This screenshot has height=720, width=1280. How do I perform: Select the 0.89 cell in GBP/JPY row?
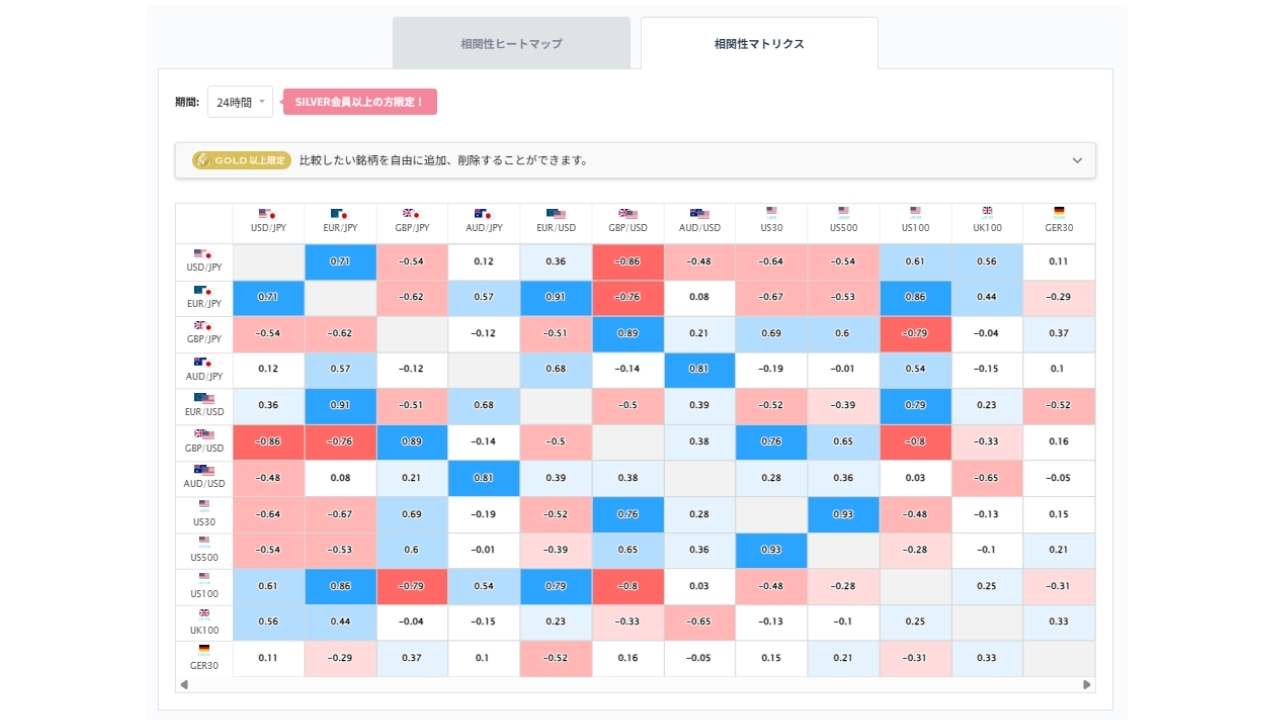coord(628,334)
